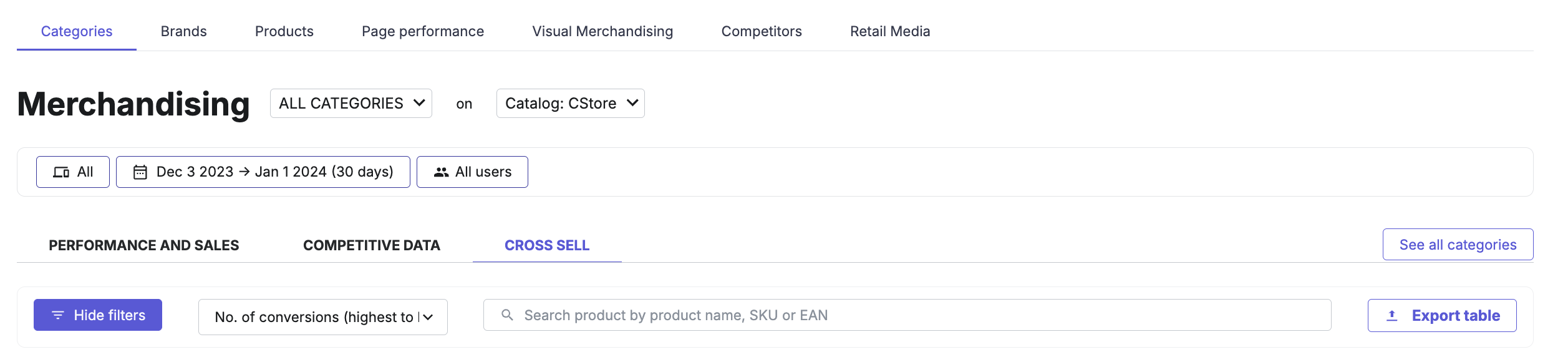Open the No. of conversions sort dropdown

coord(322,317)
